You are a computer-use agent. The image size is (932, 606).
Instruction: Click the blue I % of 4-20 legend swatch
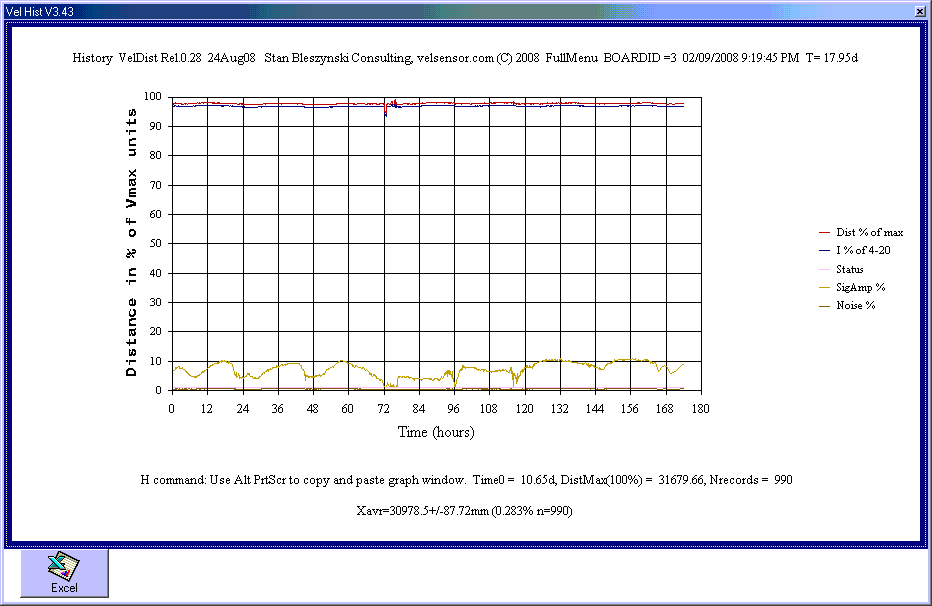click(824, 250)
